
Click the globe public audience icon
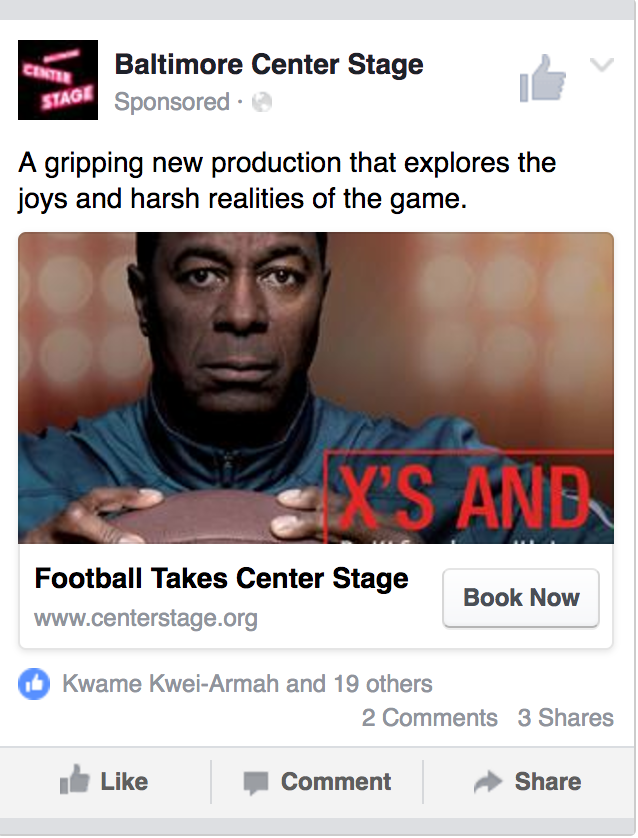tap(262, 102)
